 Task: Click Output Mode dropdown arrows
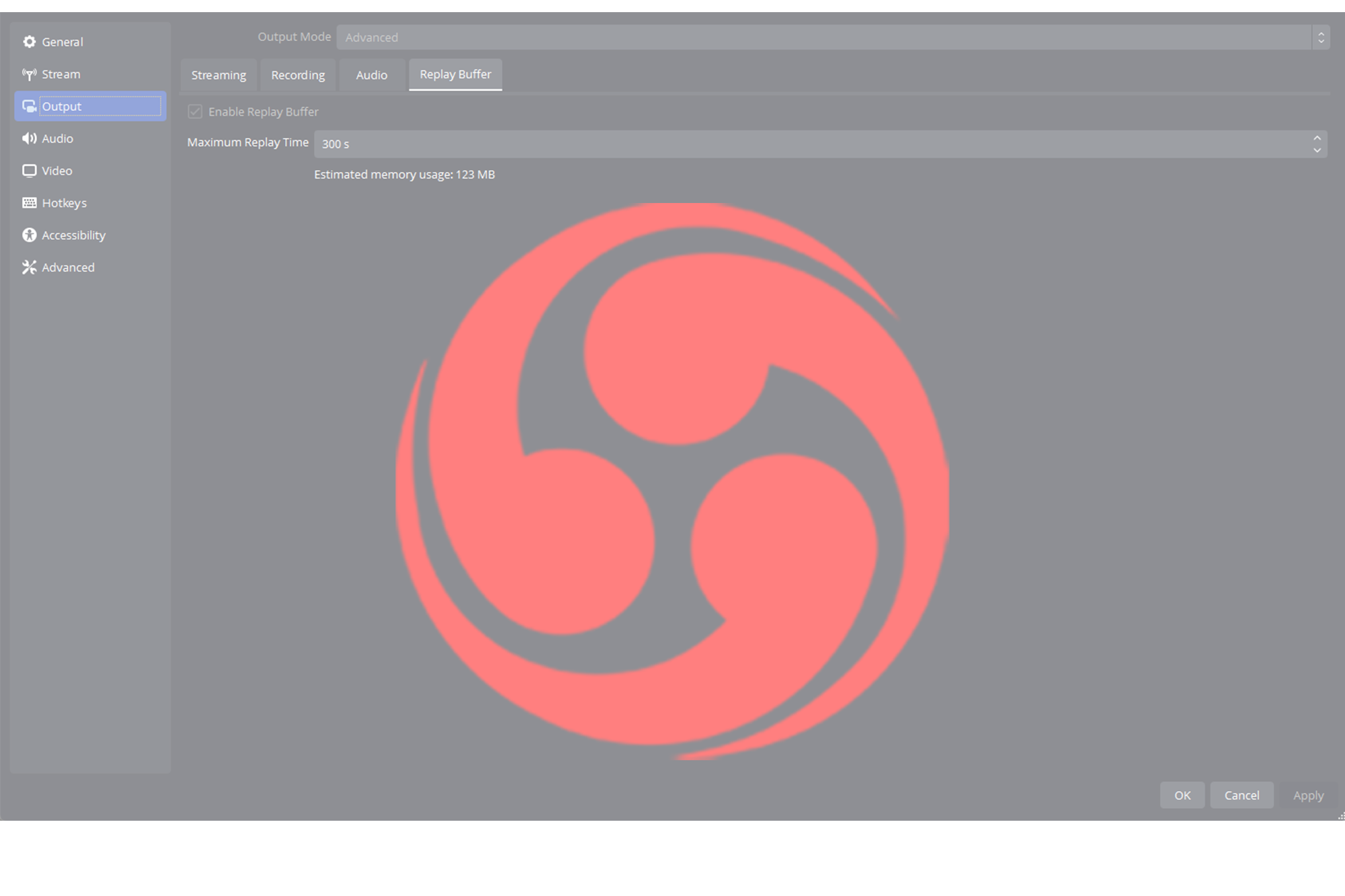1321,37
